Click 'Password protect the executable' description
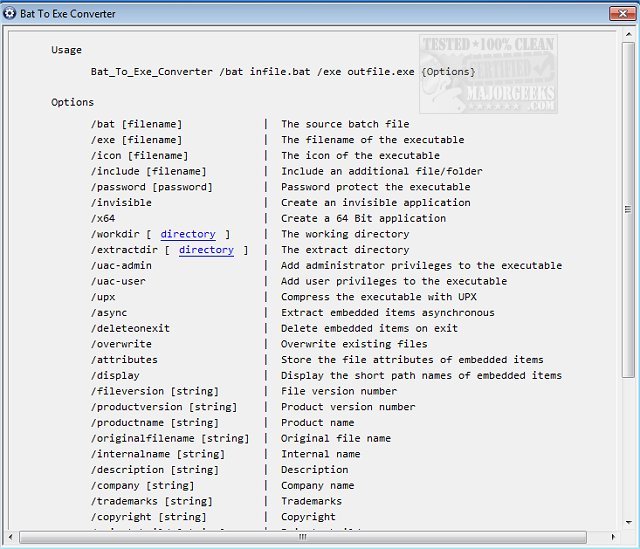The image size is (640, 549). tap(376, 187)
